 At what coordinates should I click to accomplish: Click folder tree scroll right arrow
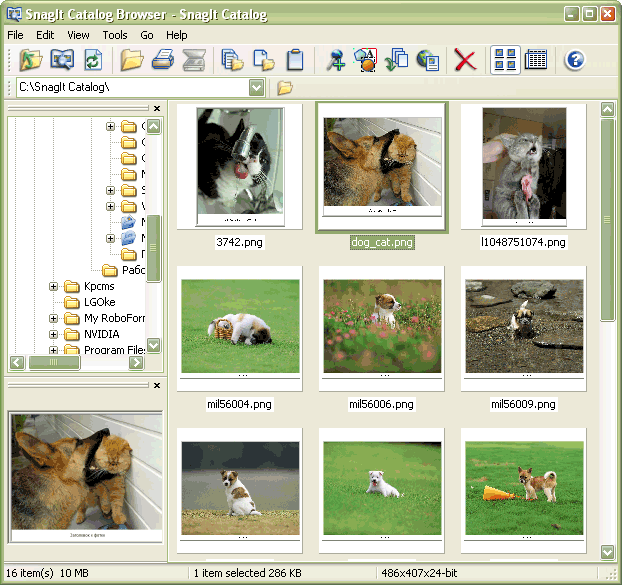click(x=136, y=362)
